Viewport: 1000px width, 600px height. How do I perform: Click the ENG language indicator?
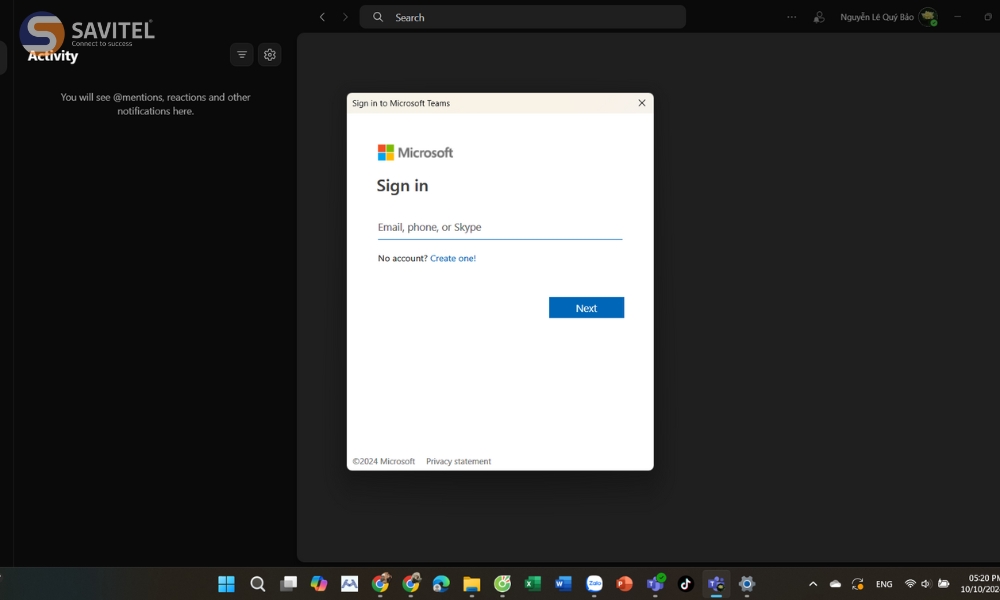click(x=884, y=583)
